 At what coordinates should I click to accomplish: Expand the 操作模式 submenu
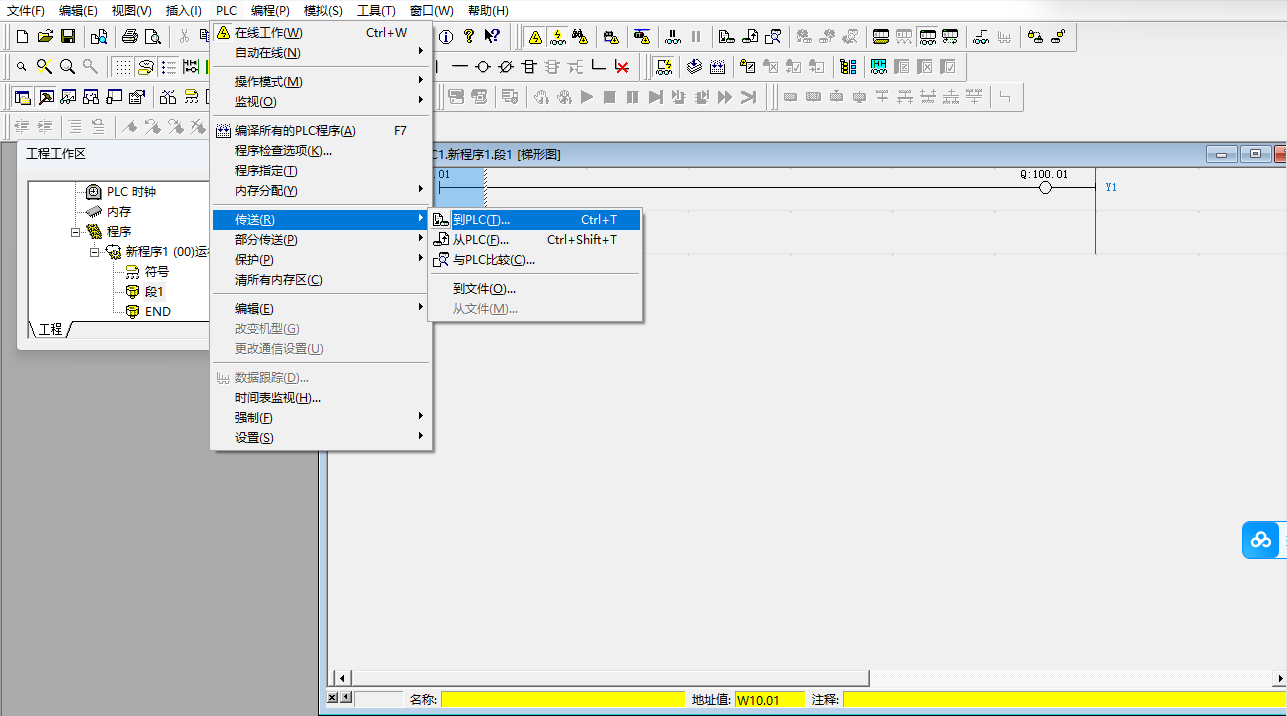[x=322, y=82]
